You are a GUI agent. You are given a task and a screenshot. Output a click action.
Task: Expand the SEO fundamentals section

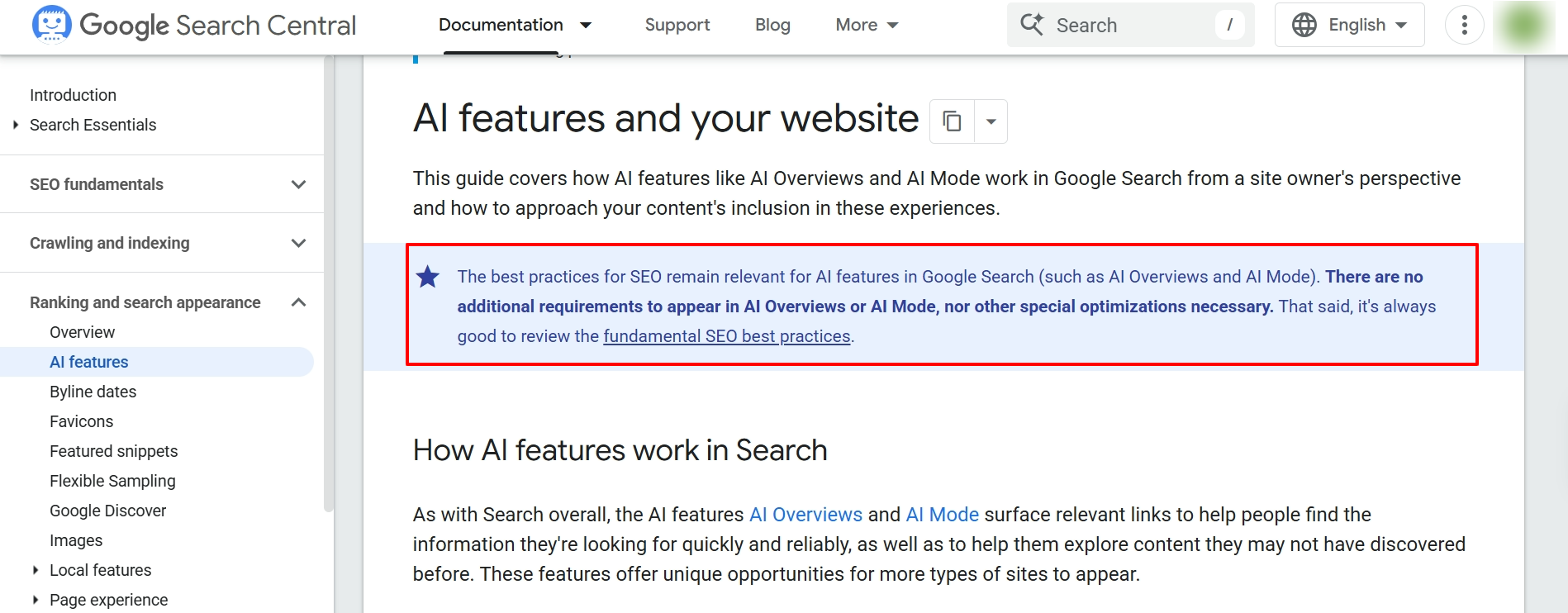point(298,184)
